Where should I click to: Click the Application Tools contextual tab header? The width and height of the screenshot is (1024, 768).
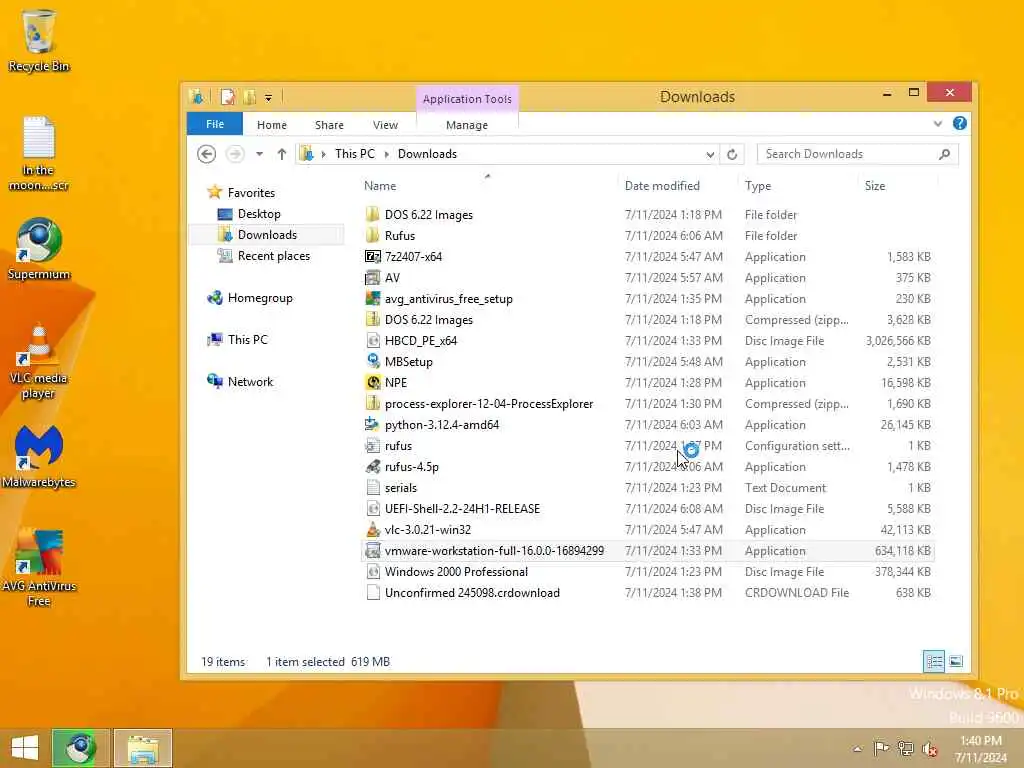[x=467, y=99]
